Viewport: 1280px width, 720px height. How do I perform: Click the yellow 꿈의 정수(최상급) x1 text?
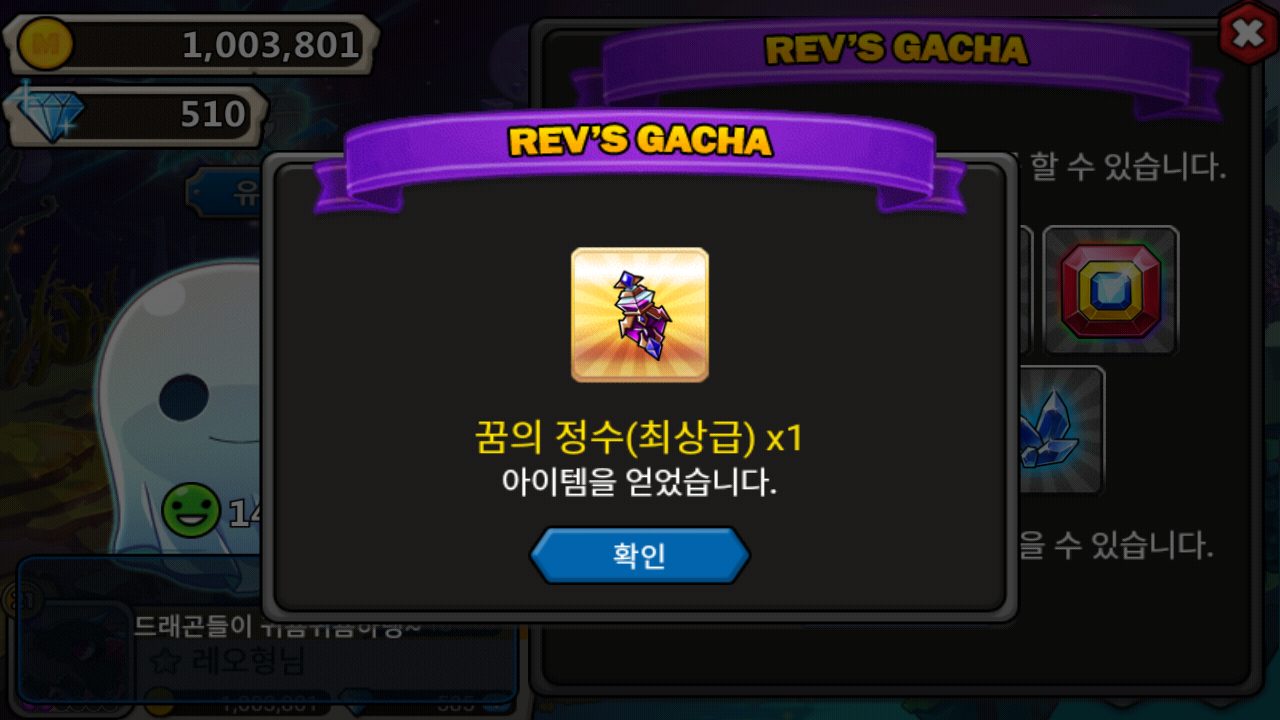pyautogui.click(x=639, y=438)
